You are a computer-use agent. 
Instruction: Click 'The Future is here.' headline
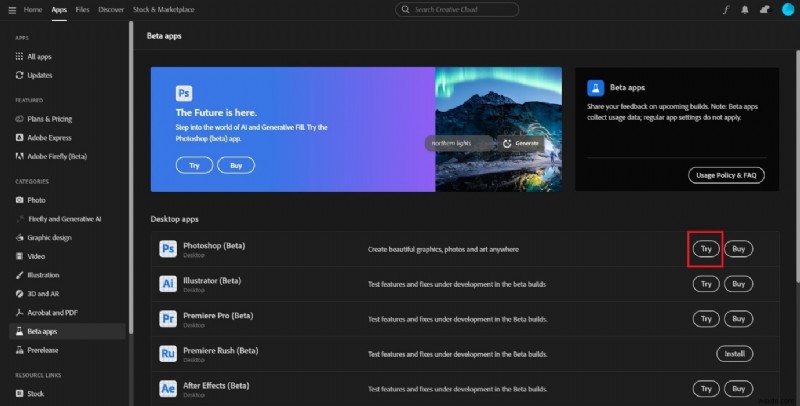[216, 113]
